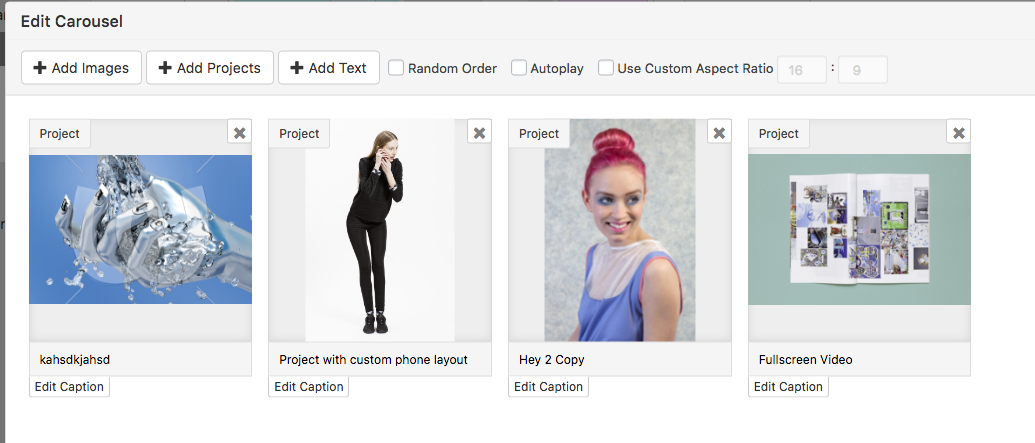Open Edit Caption for Hey 2 Copy
Viewport: 1035px width, 443px height.
[x=549, y=387]
